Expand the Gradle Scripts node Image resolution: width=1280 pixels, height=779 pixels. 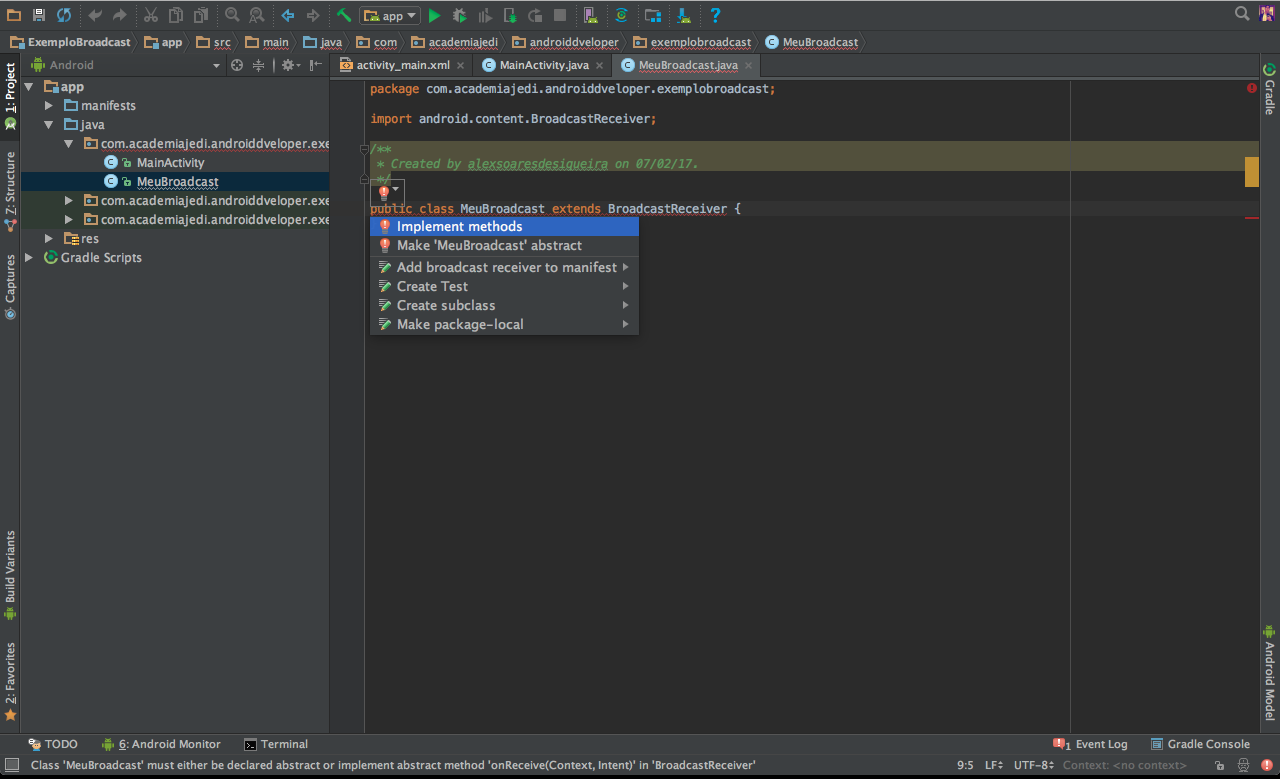(x=30, y=257)
